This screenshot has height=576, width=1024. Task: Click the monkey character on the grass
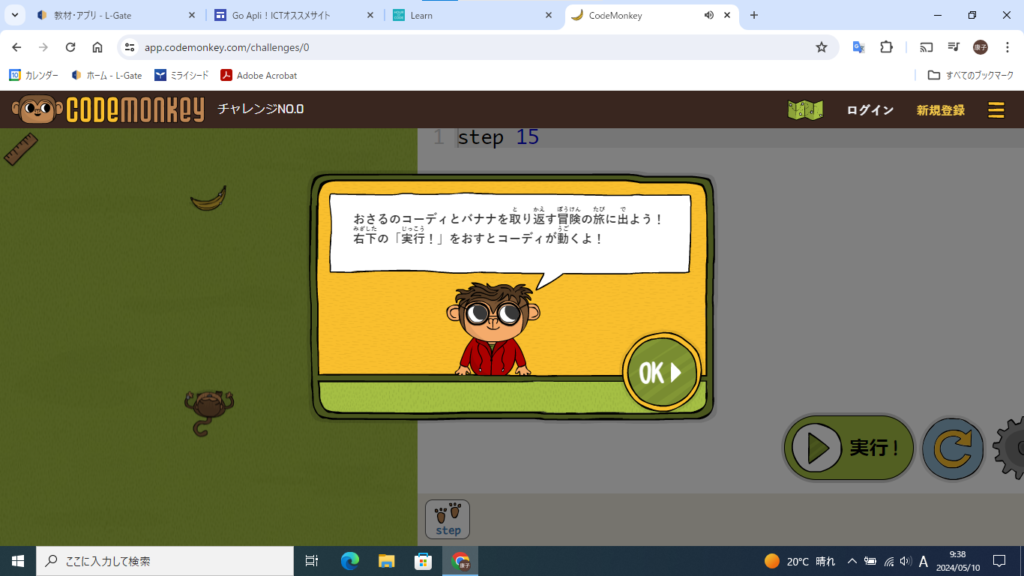pos(208,412)
